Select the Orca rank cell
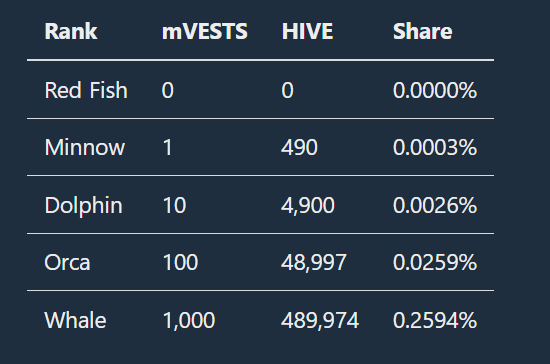This screenshot has width=550, height=364. 67,262
